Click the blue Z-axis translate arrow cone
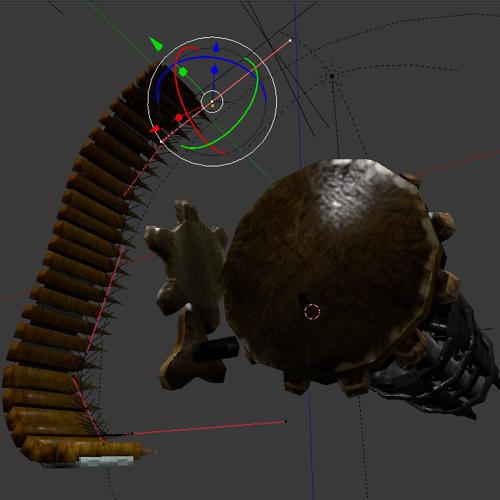This screenshot has height=500, width=500. pyautogui.click(x=216, y=48)
